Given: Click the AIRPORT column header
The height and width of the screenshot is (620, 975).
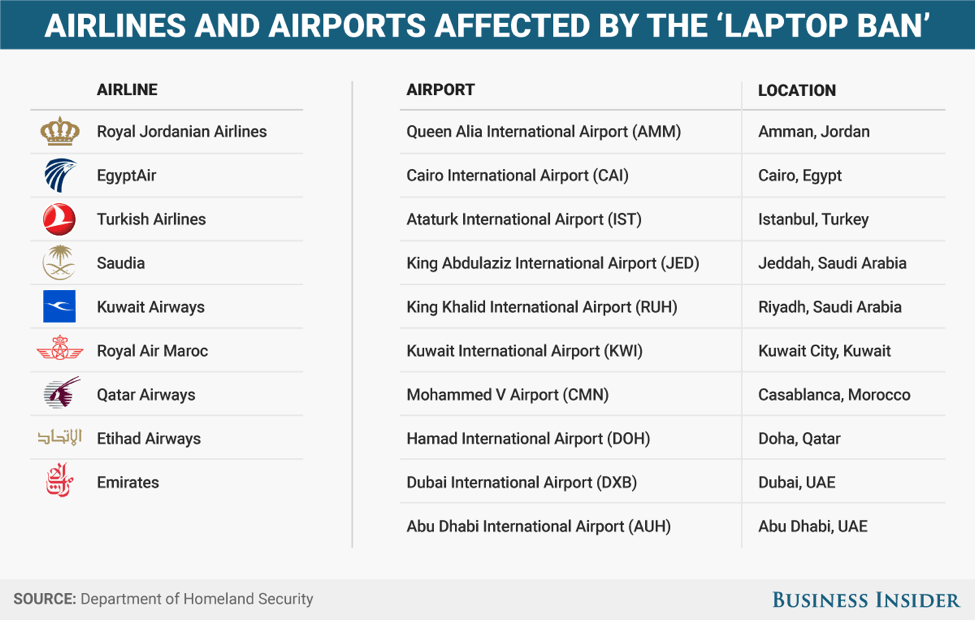Looking at the screenshot, I should click(440, 90).
